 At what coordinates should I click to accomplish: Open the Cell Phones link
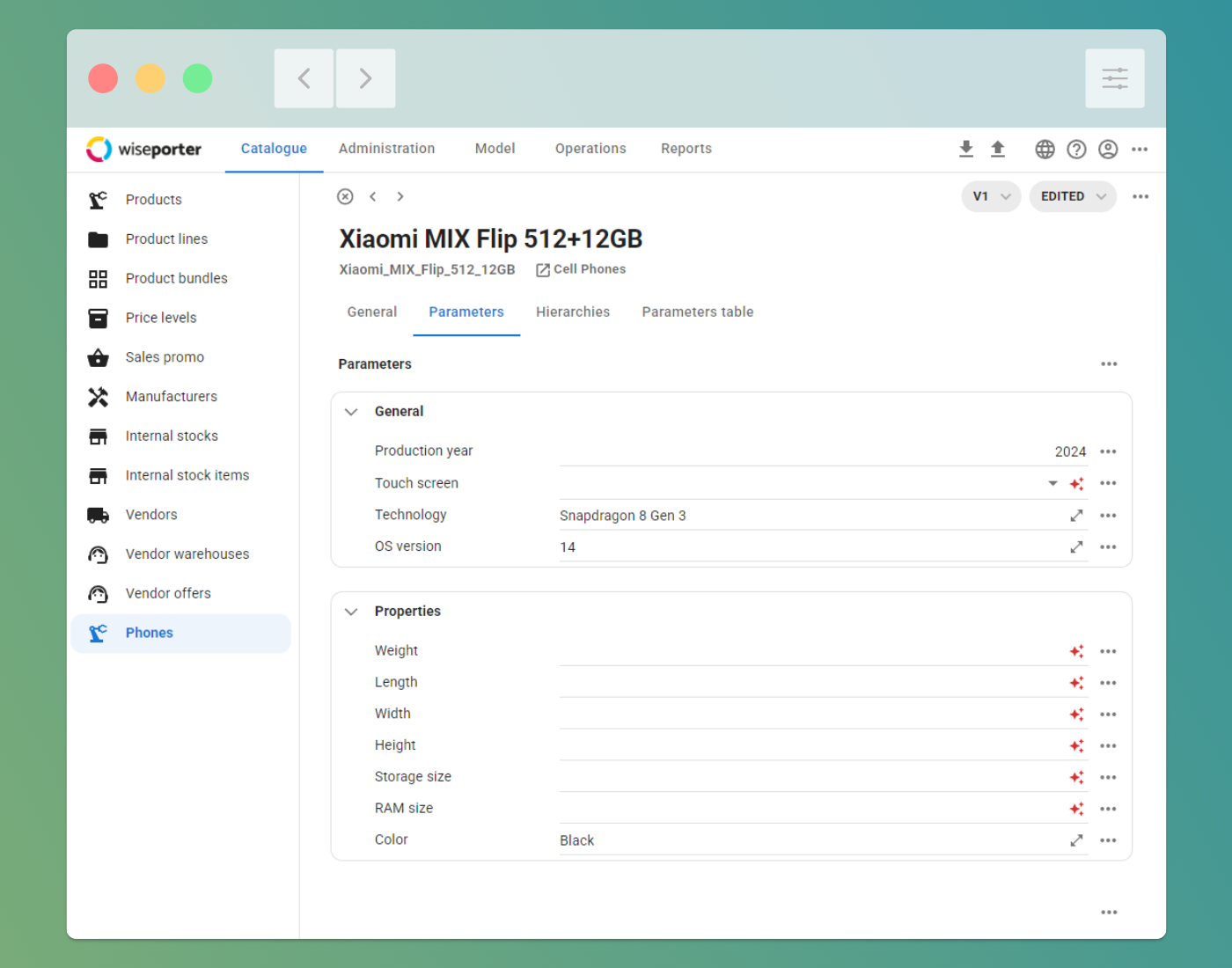(x=582, y=269)
